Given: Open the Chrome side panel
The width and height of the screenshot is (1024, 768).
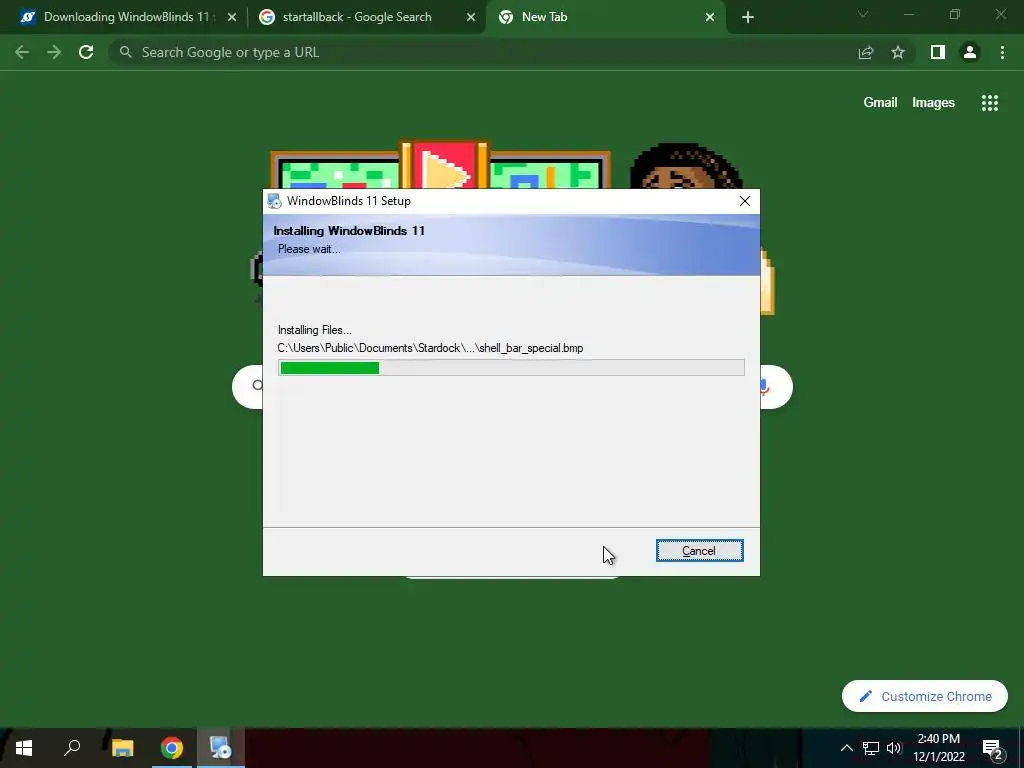Looking at the screenshot, I should 938,52.
